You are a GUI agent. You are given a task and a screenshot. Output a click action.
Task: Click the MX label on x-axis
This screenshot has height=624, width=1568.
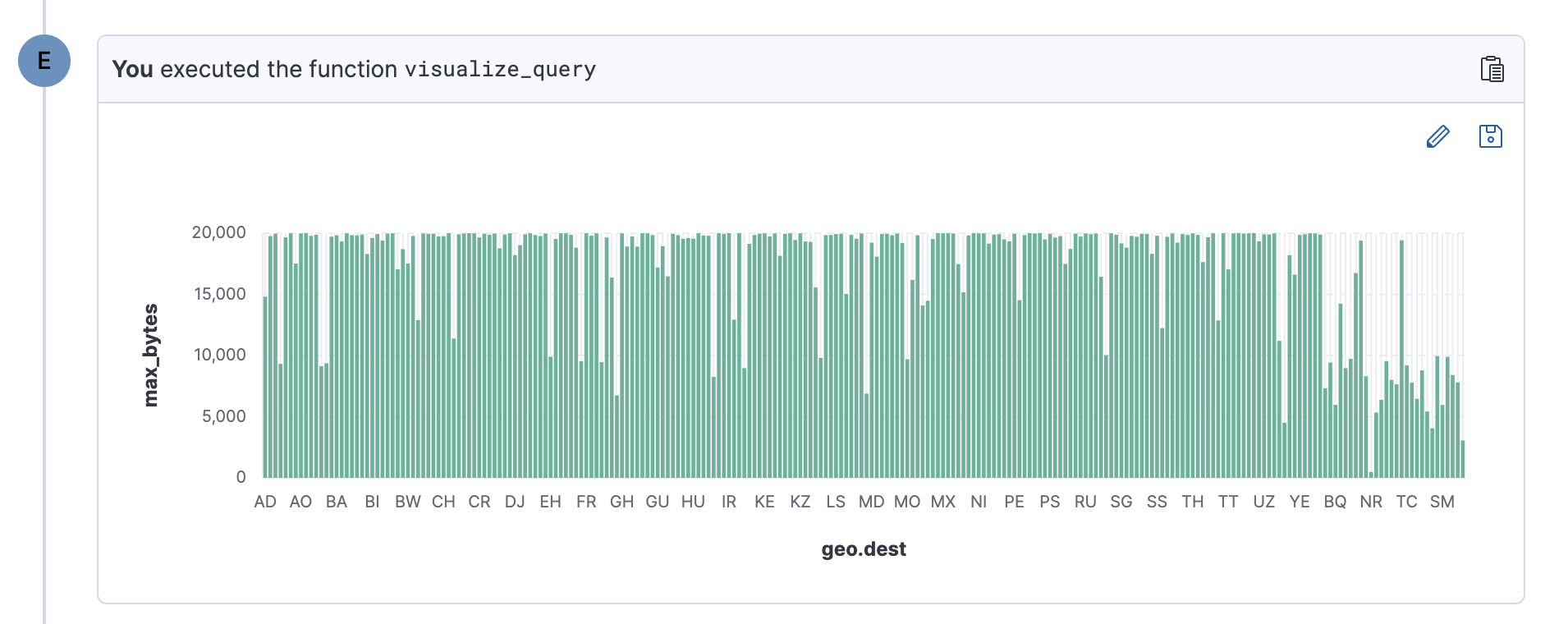(942, 502)
